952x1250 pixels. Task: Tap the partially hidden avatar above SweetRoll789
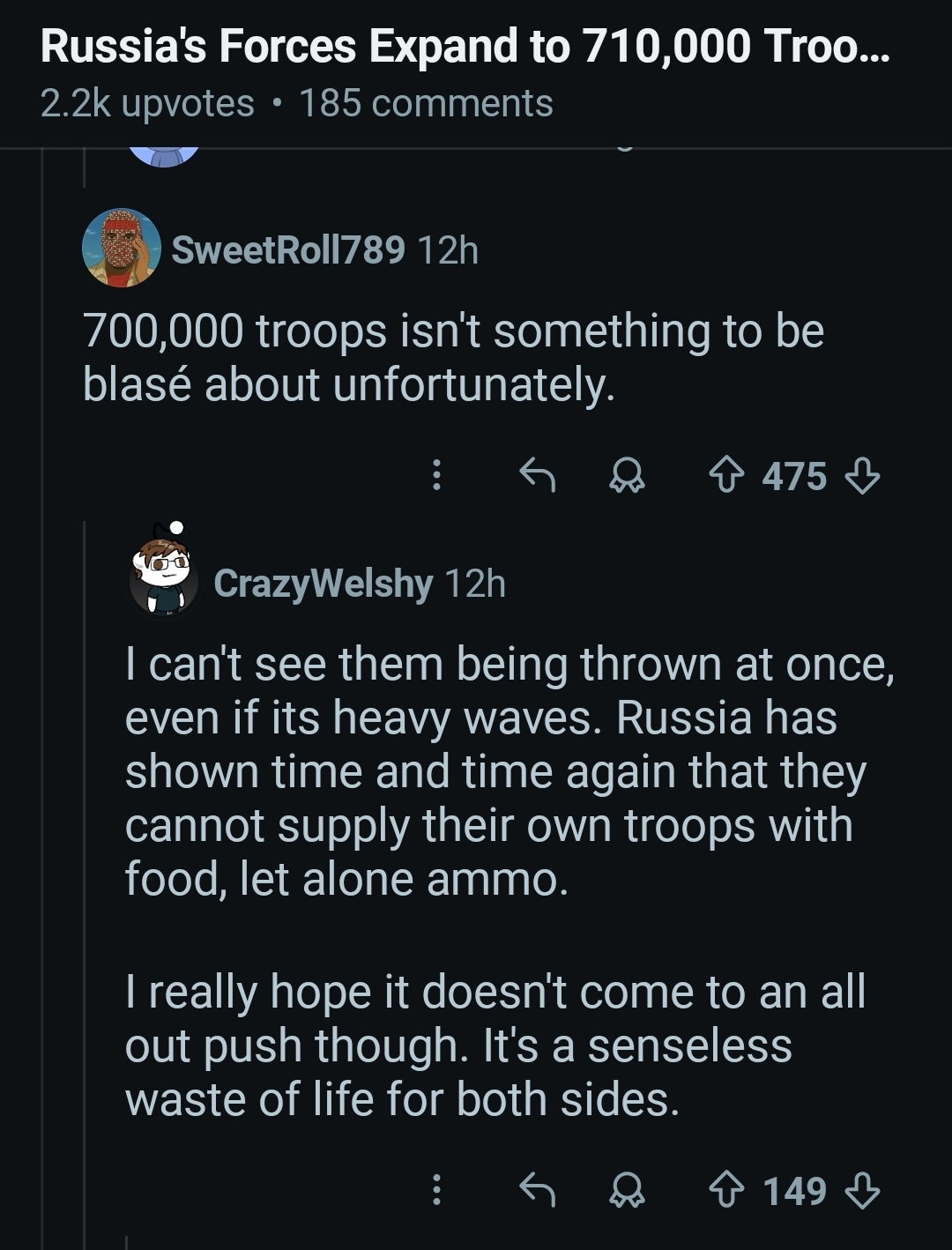click(164, 157)
